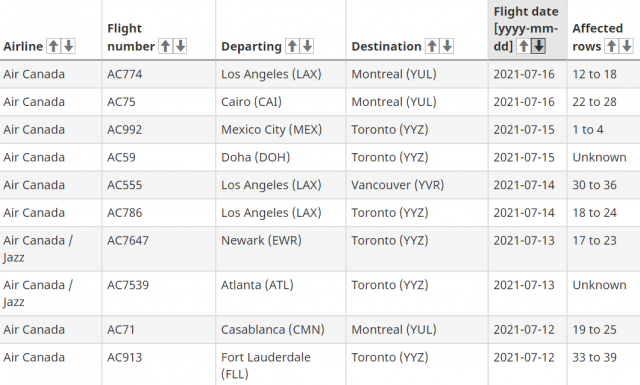Sort Flight number ascending arrow

click(165, 46)
